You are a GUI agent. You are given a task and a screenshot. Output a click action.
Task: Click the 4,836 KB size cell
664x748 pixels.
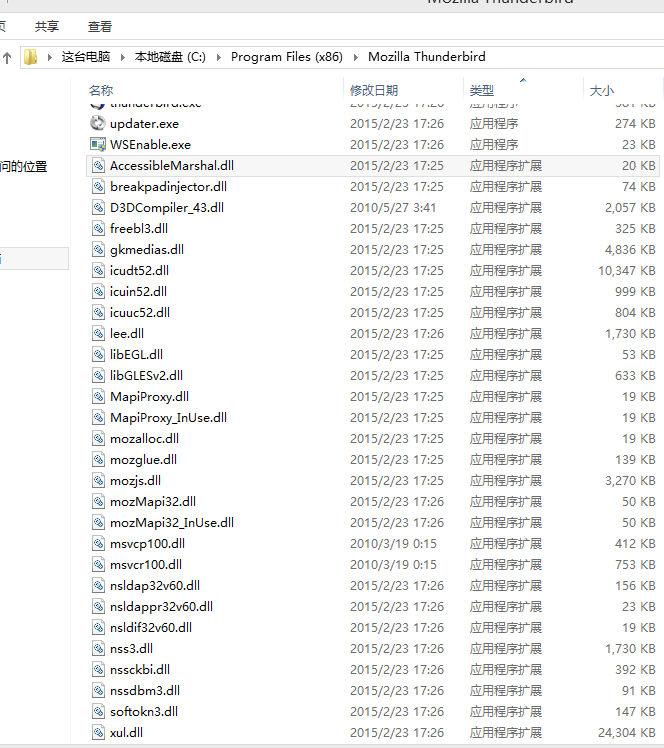point(630,249)
